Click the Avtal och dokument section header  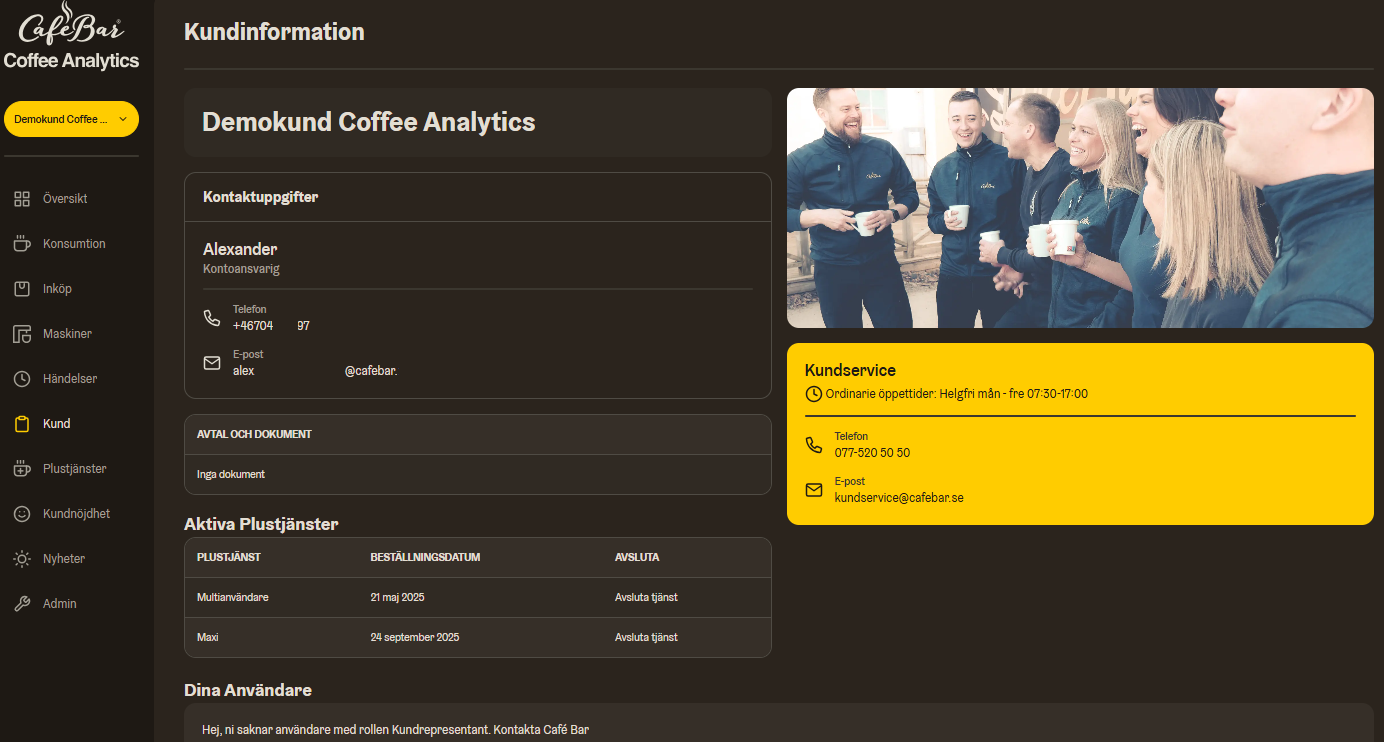pyautogui.click(x=255, y=434)
